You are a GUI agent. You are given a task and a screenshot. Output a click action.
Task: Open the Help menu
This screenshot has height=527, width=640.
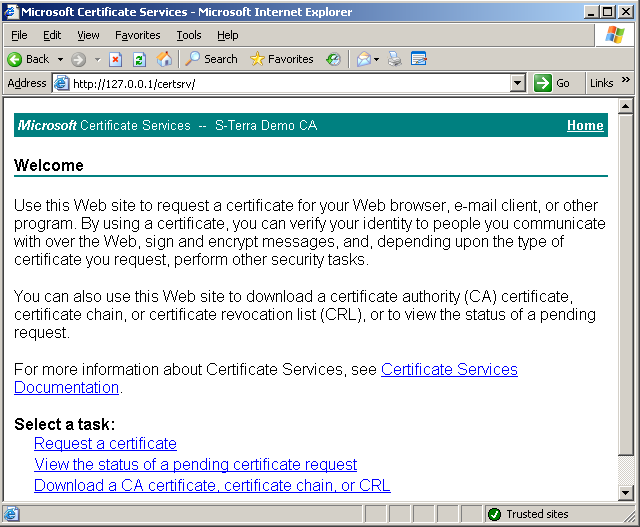point(227,36)
